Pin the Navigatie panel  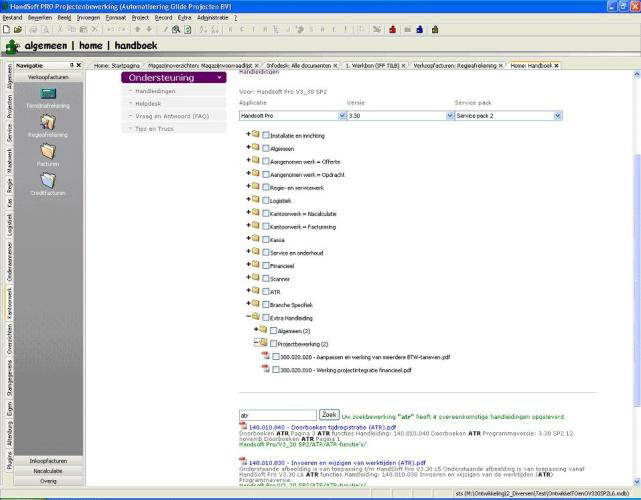click(x=72, y=65)
